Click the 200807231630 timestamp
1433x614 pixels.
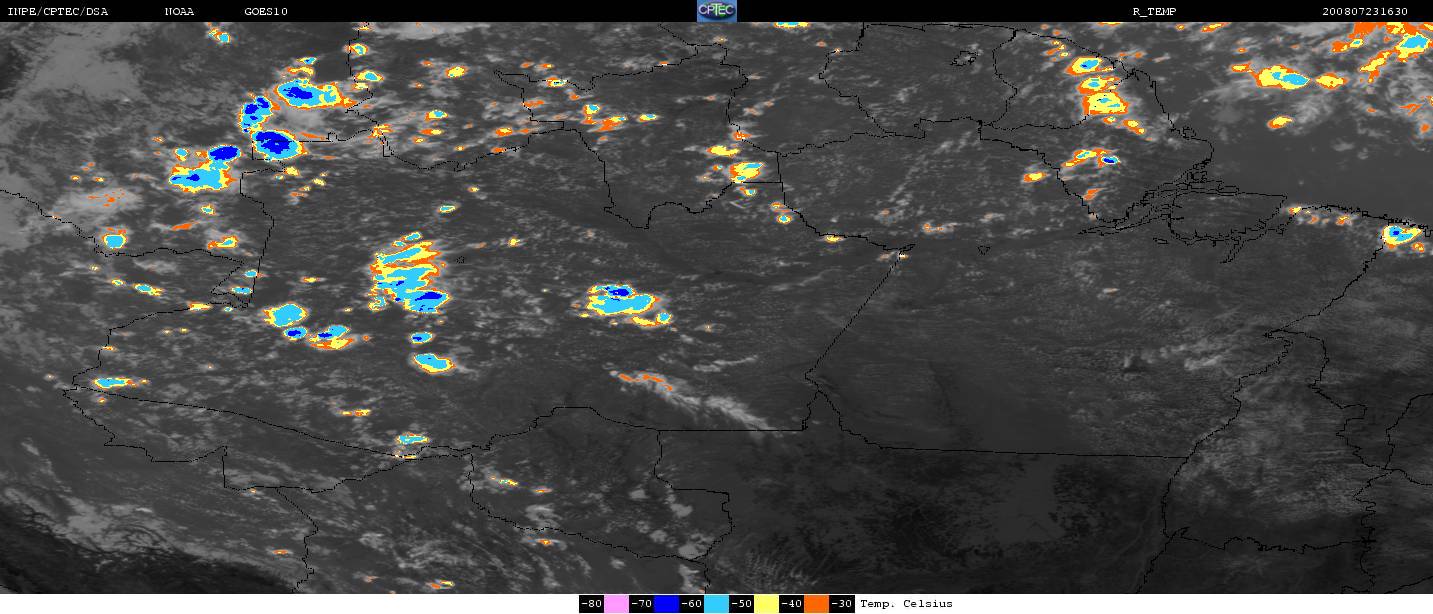(1365, 11)
